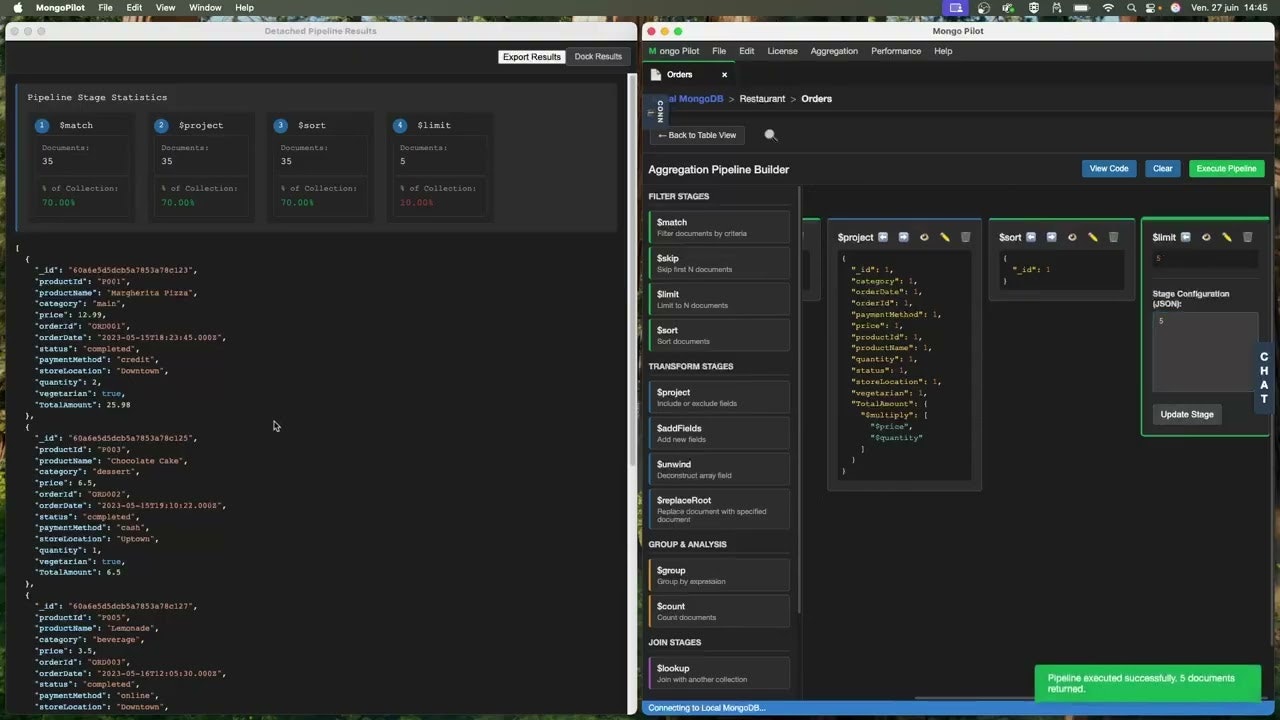The width and height of the screenshot is (1280, 720).
Task: Close the Orders tab
Action: click(724, 75)
